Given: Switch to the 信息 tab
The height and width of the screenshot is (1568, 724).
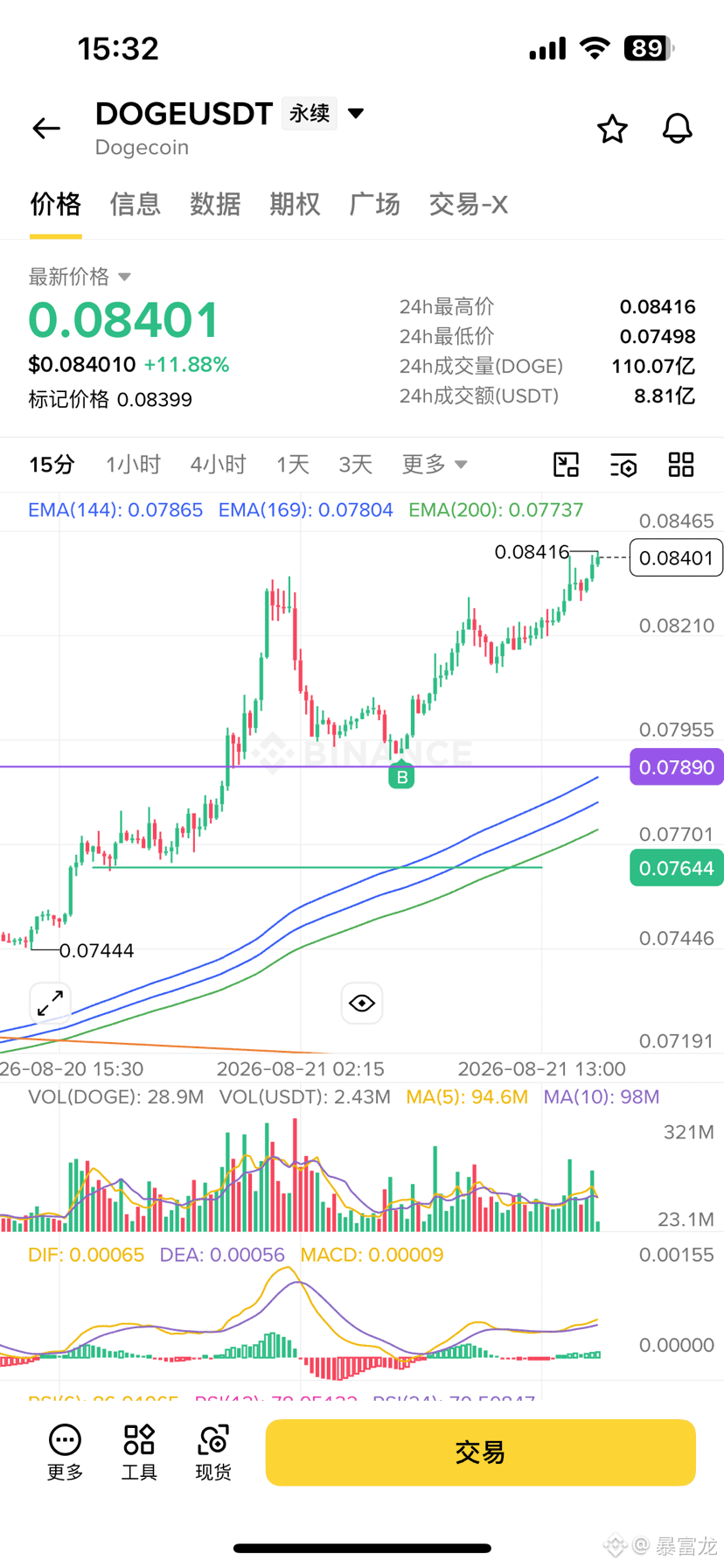Looking at the screenshot, I should tap(136, 204).
